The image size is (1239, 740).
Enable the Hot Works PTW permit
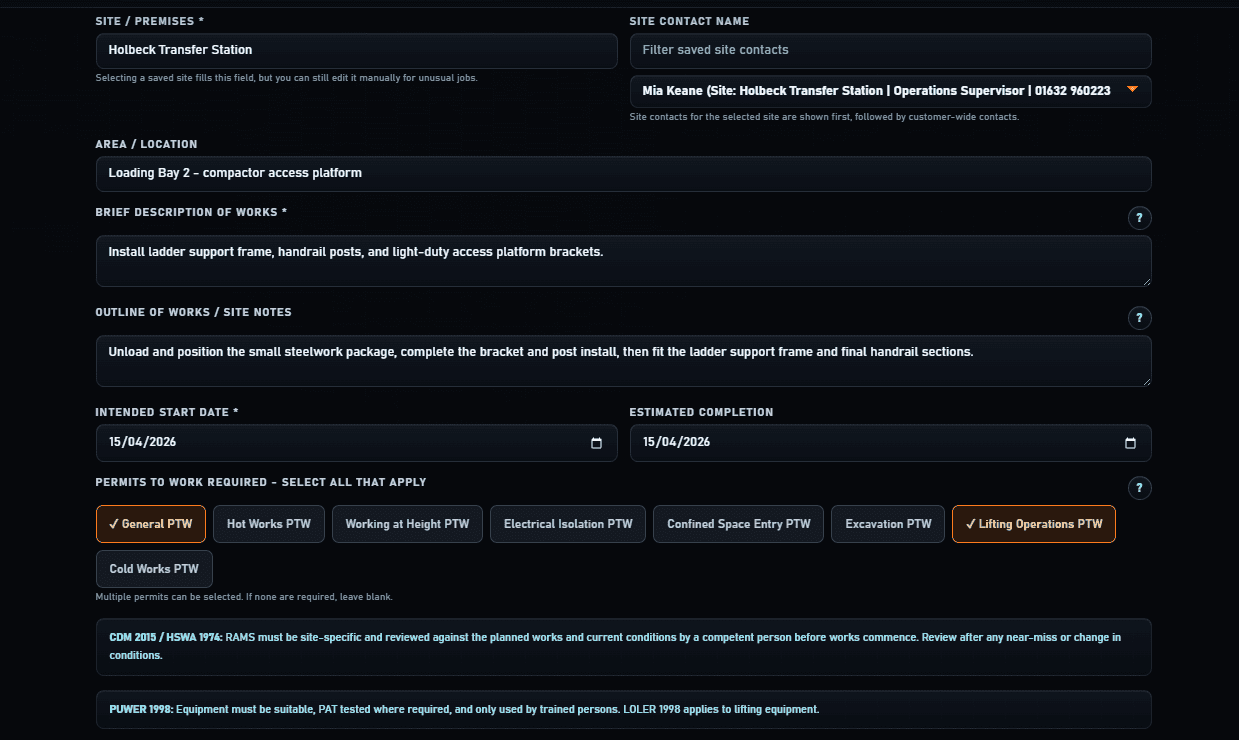tap(269, 524)
